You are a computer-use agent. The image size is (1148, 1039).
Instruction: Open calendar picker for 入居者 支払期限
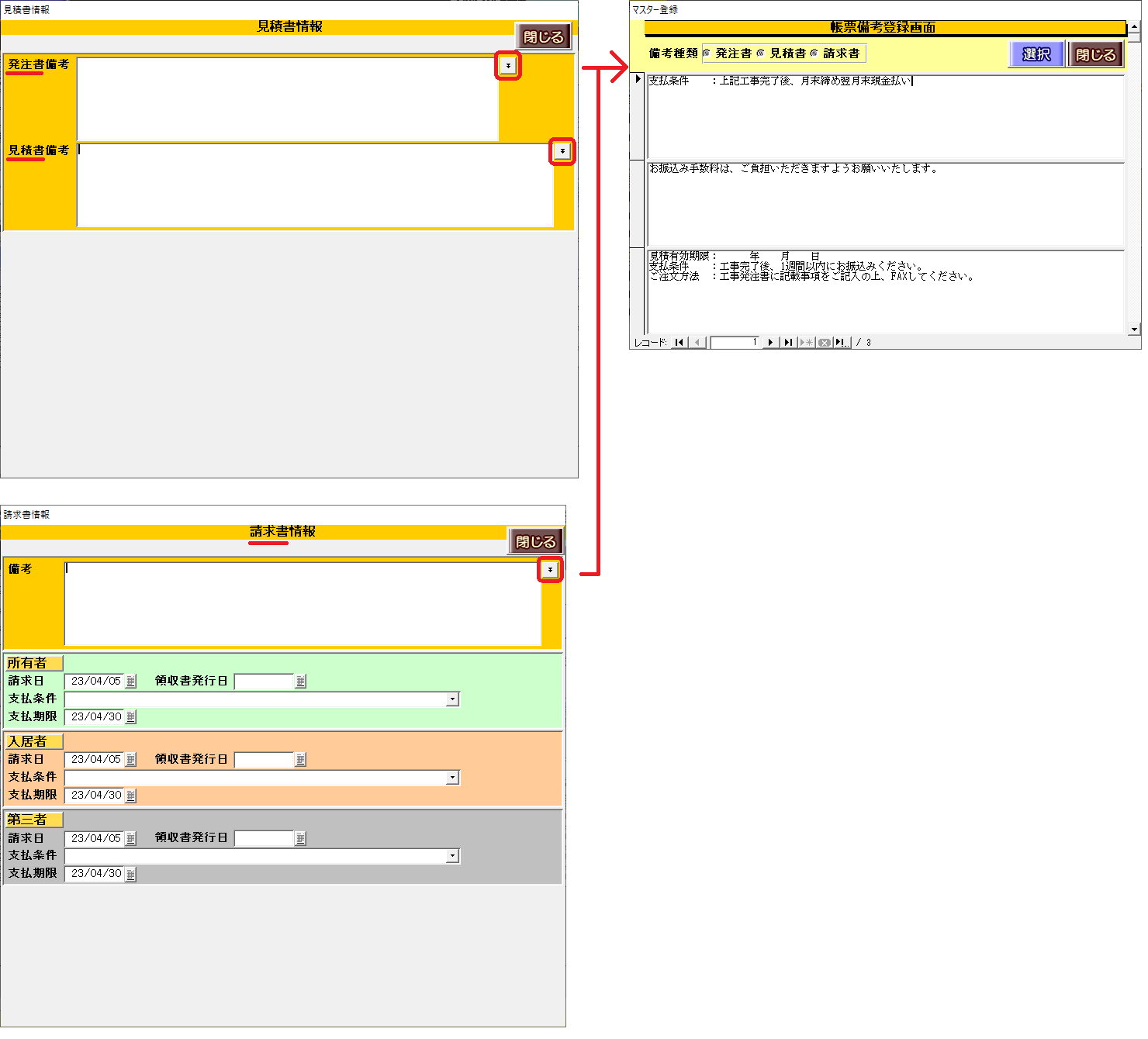[131, 796]
